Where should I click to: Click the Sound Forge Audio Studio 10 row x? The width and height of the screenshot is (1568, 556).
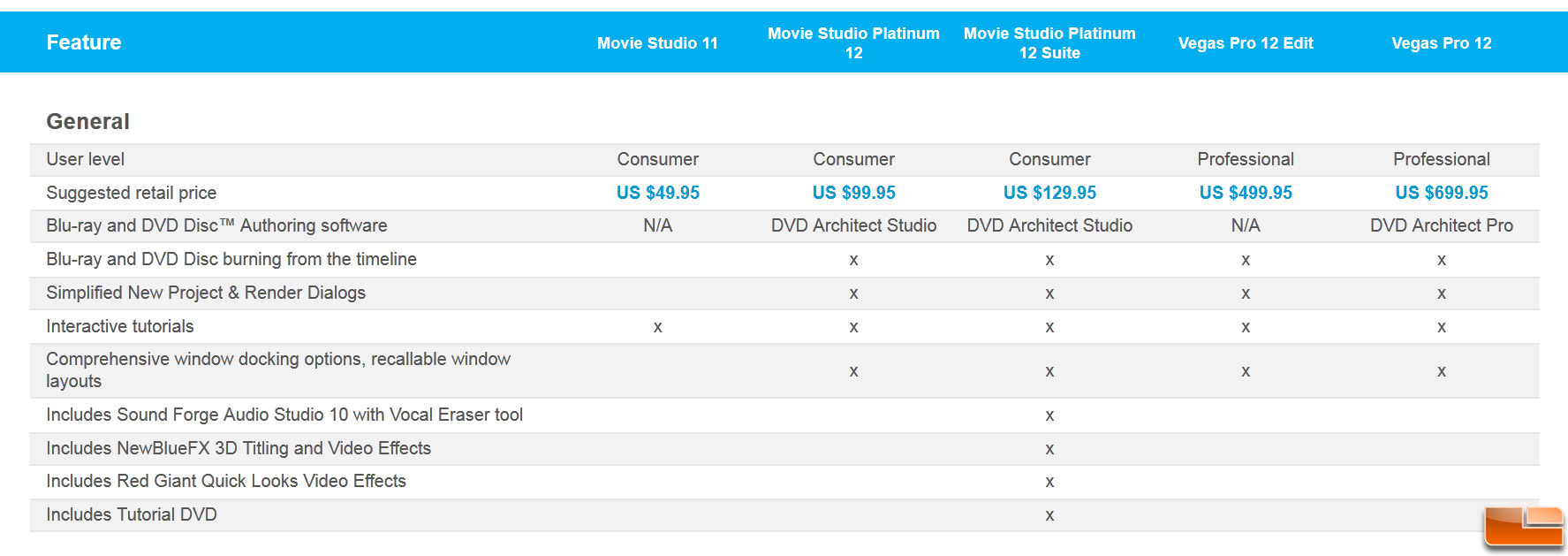pos(1049,415)
